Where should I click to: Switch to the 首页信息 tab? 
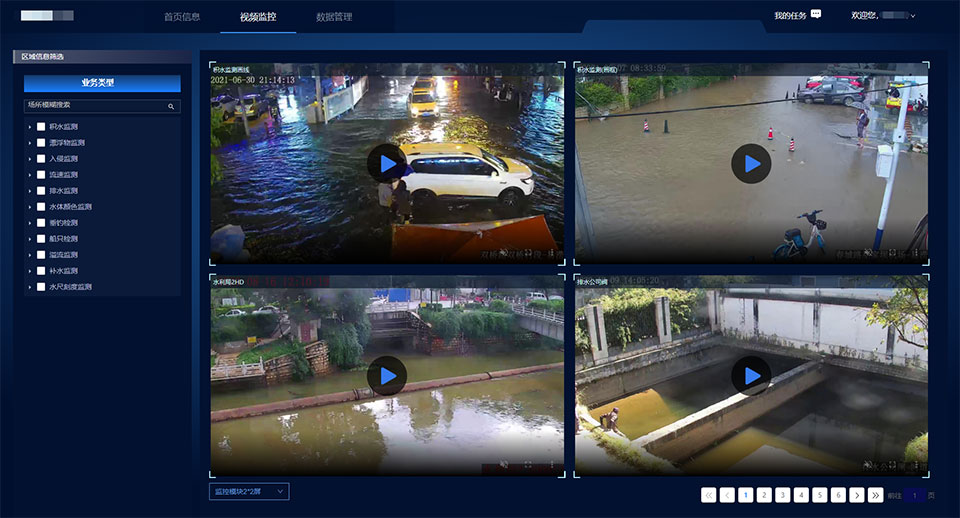click(182, 17)
